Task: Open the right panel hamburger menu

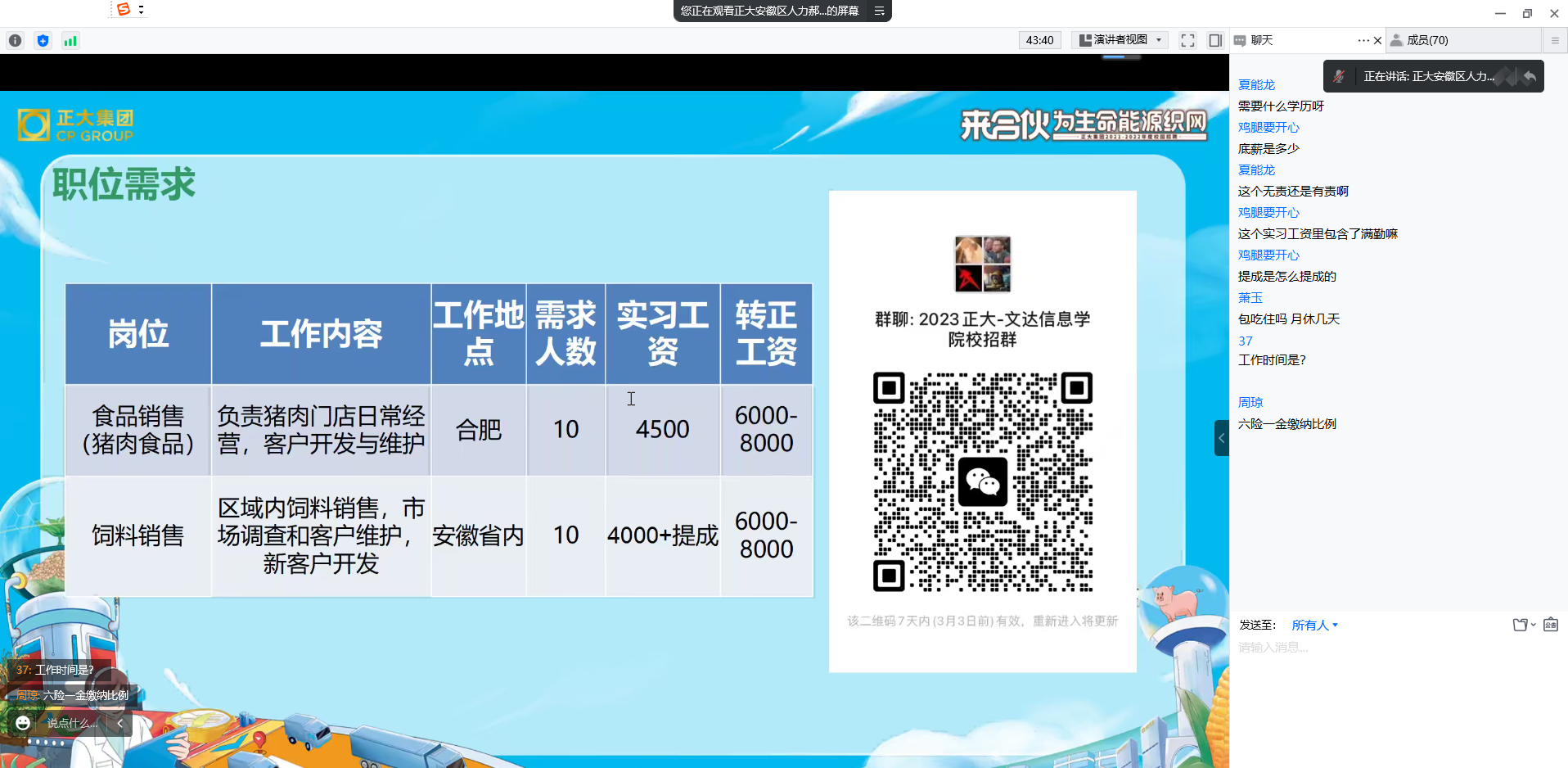Action: click(1555, 40)
